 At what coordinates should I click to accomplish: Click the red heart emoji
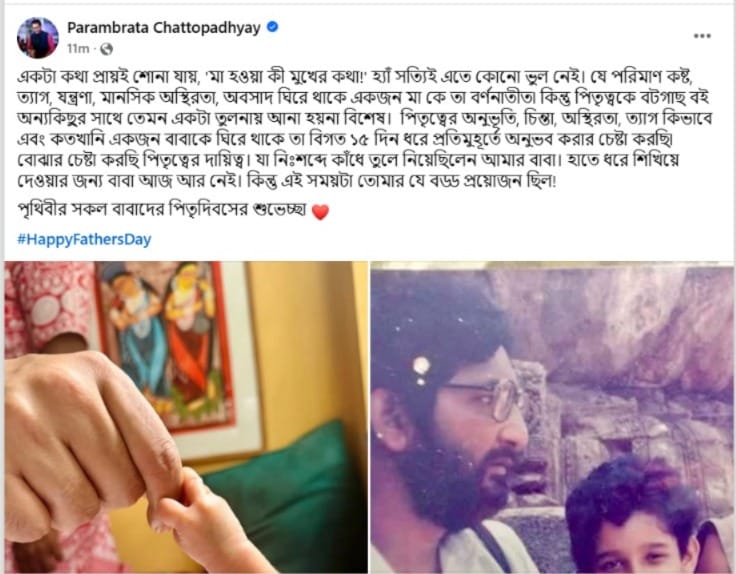point(320,212)
